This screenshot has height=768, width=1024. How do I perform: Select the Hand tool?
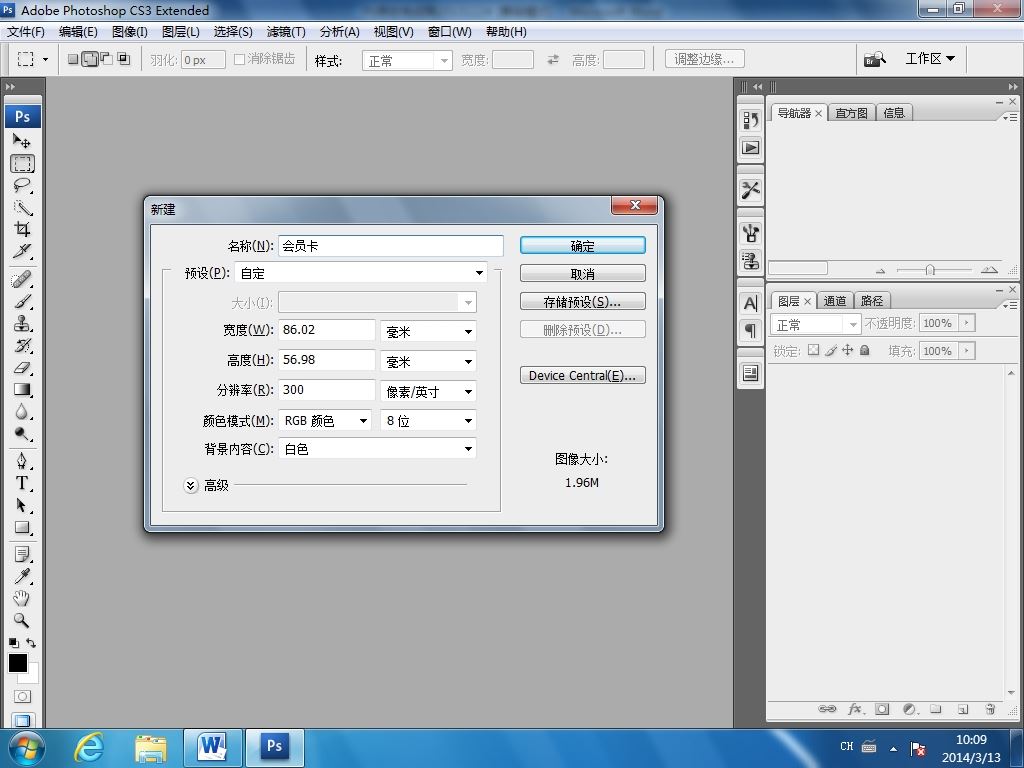click(22, 598)
